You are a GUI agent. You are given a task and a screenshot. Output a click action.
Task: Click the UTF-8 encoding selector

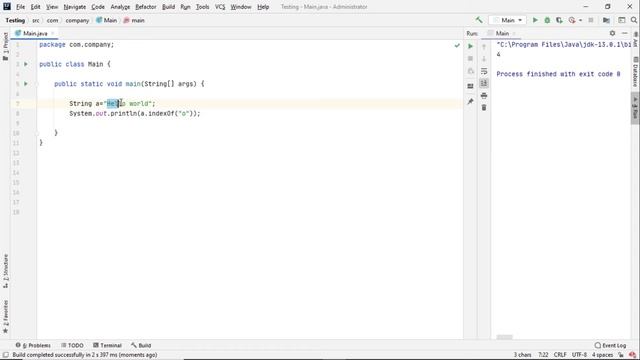579,355
